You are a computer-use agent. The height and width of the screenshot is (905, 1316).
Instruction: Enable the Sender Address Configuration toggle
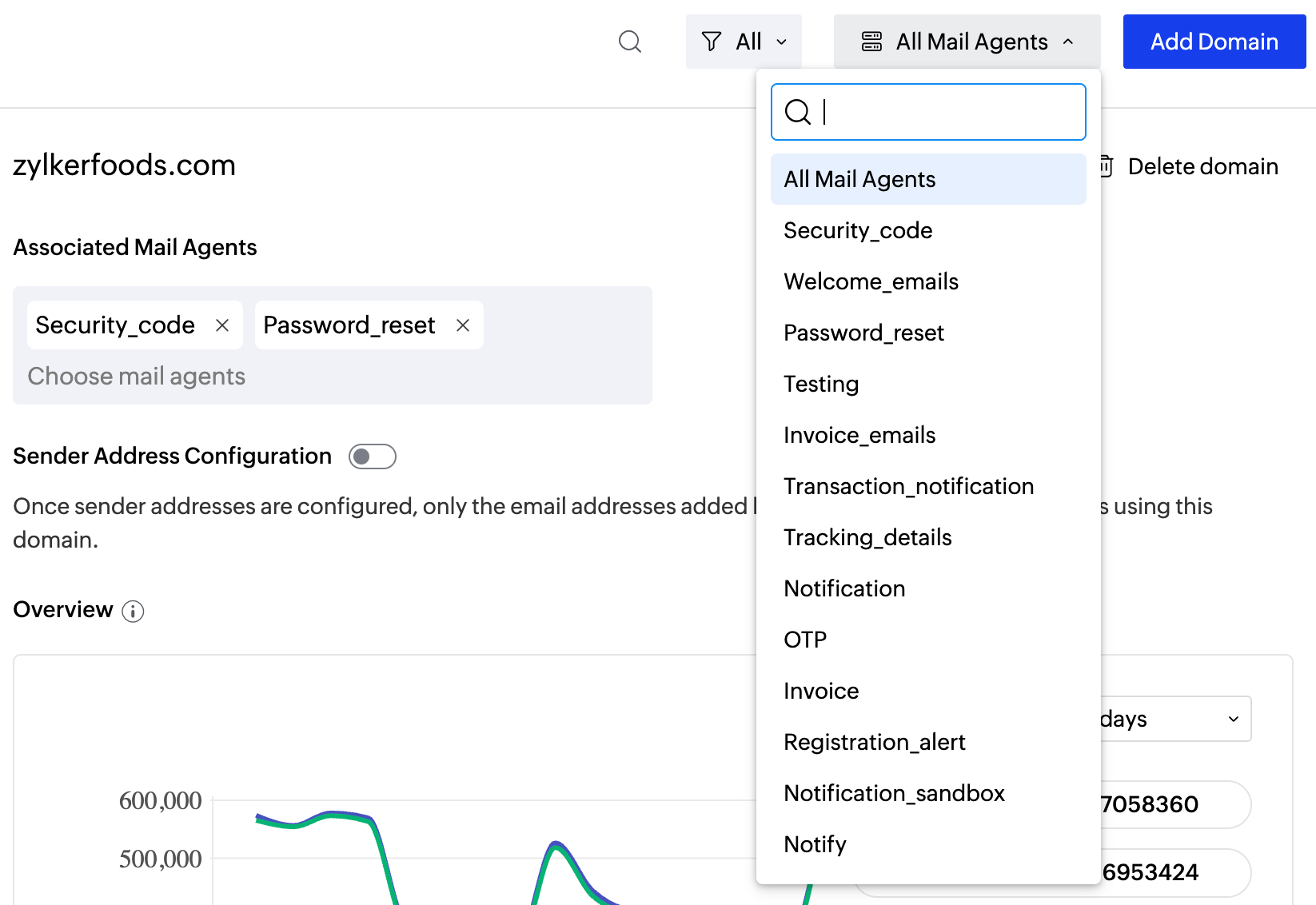click(x=372, y=456)
